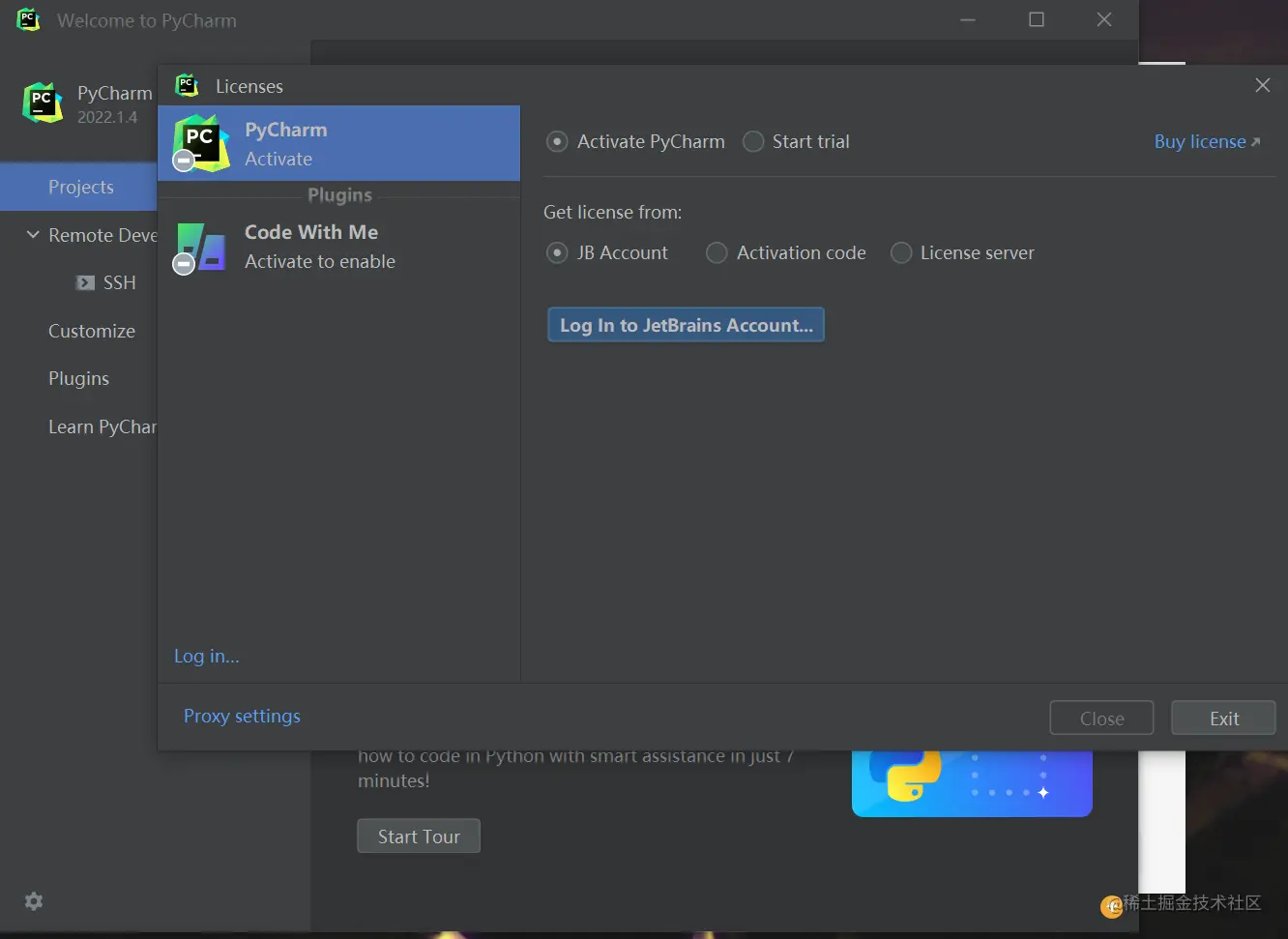Click Log In to JetBrains Account button

(686, 325)
